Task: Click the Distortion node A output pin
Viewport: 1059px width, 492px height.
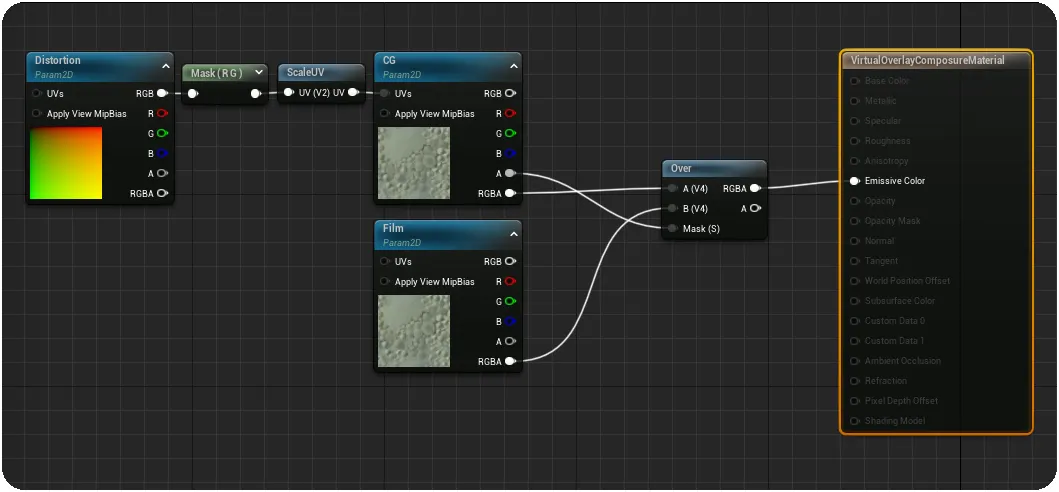Action: [162, 173]
